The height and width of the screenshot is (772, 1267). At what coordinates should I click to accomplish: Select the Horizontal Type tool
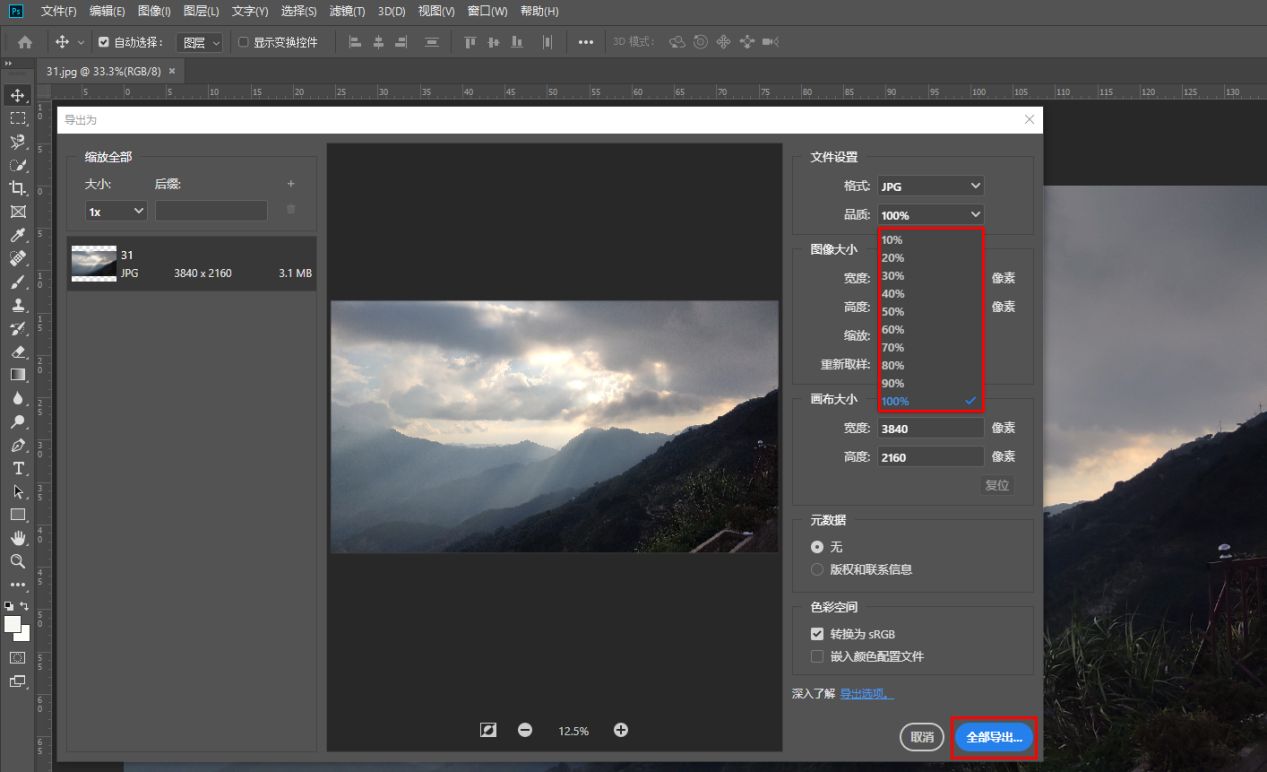[18, 468]
